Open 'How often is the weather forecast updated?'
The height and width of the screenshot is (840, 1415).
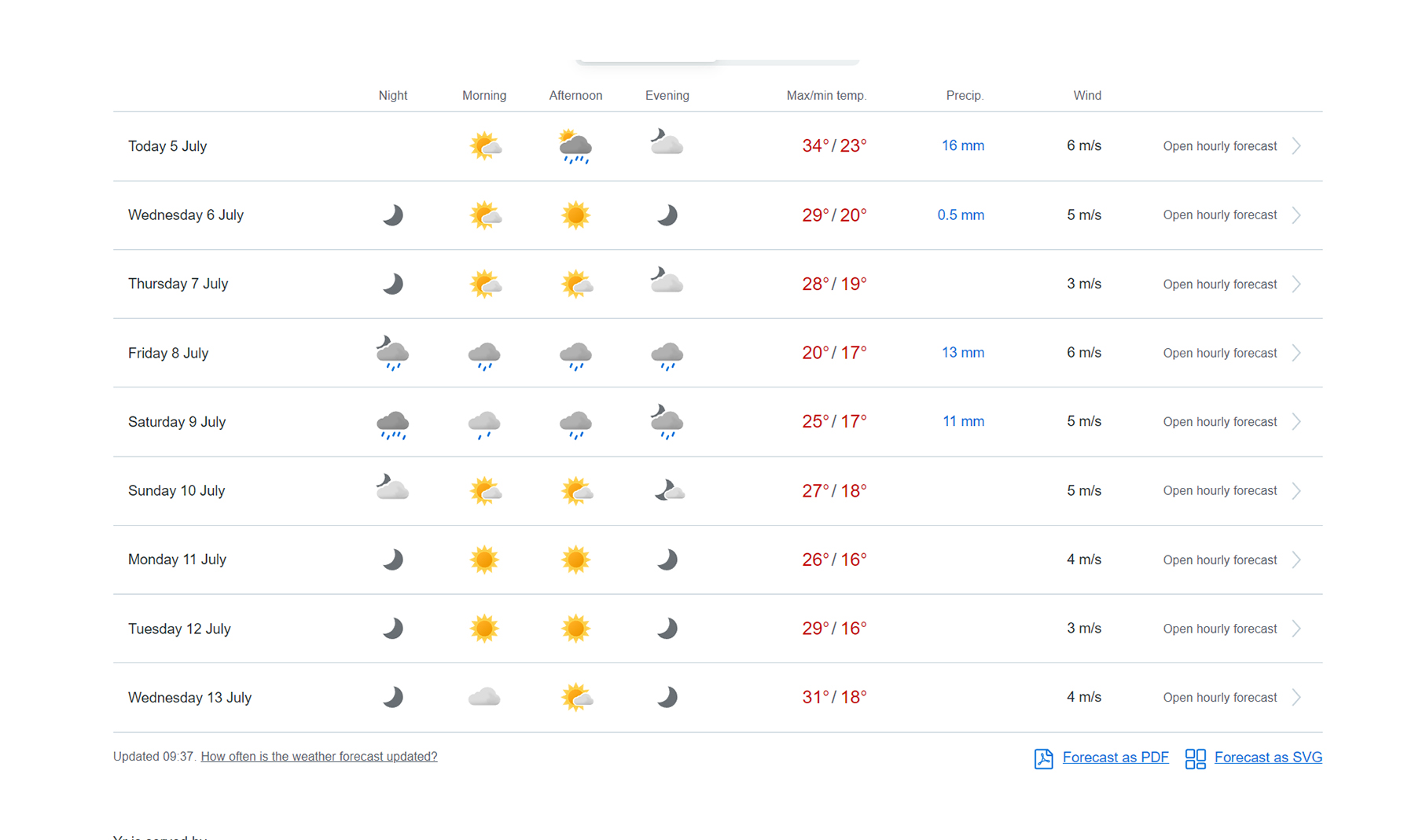319,757
